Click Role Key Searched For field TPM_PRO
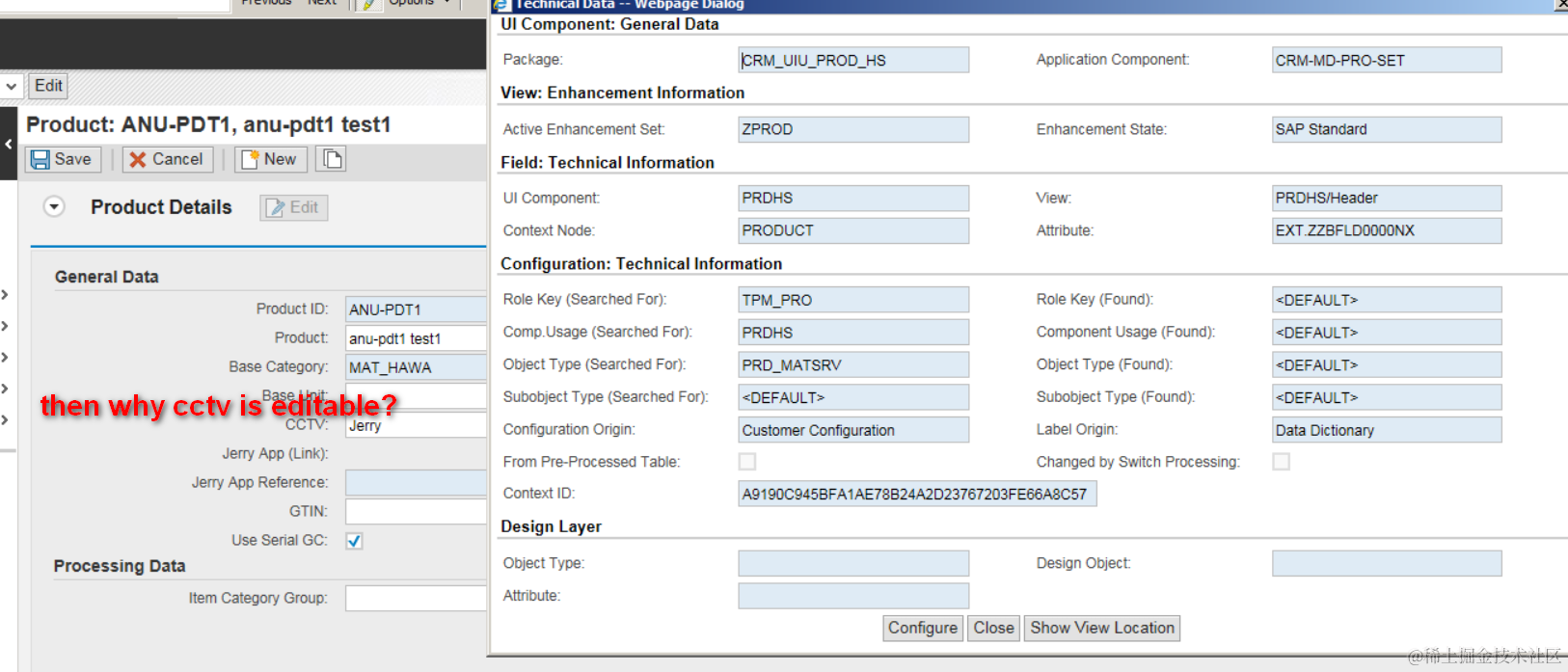Image resolution: width=1568 pixels, height=672 pixels. coord(853,300)
